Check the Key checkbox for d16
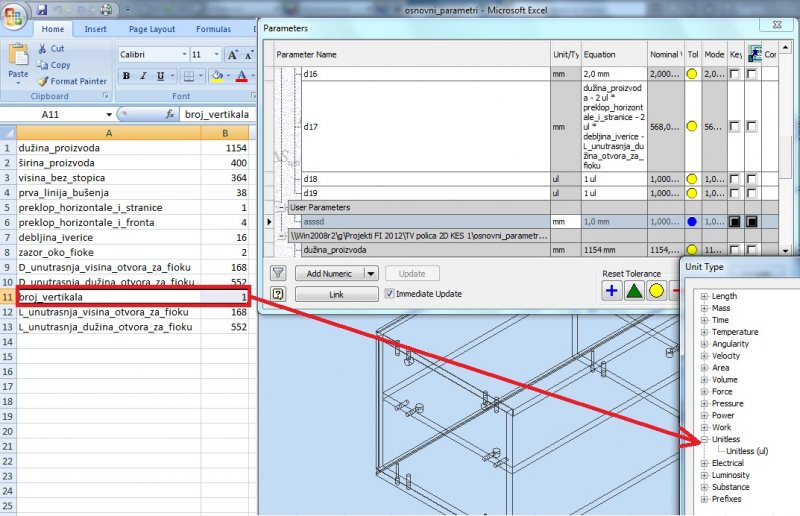Viewport: 800px width, 516px height. click(x=735, y=74)
